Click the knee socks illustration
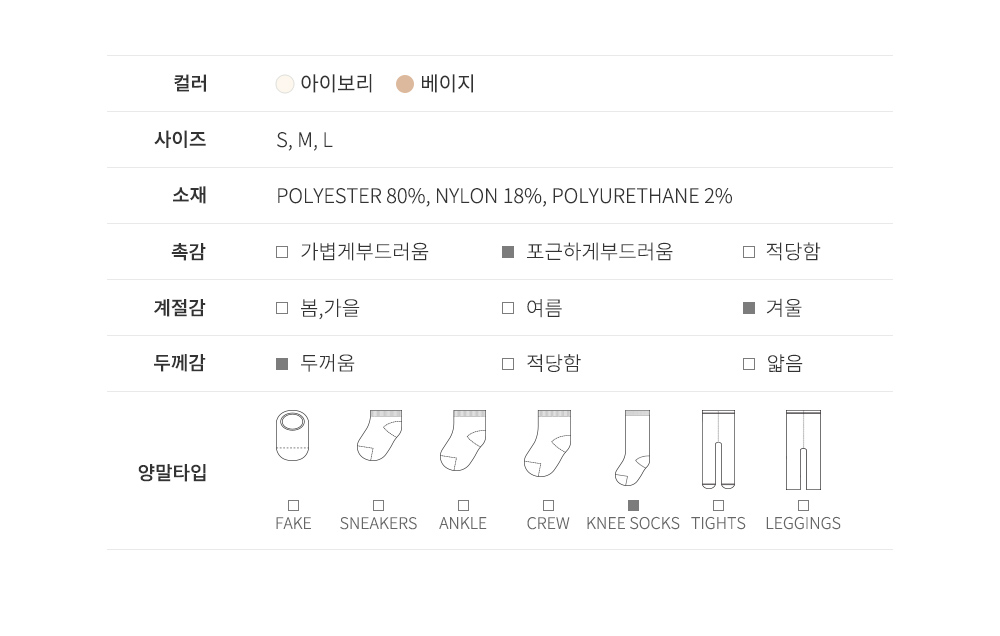The image size is (1000, 636). [633, 447]
